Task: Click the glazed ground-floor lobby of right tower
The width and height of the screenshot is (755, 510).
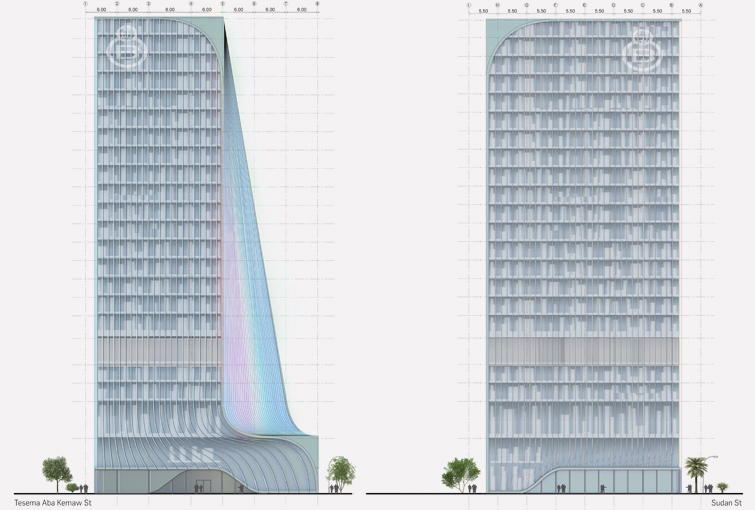Action: point(610,480)
